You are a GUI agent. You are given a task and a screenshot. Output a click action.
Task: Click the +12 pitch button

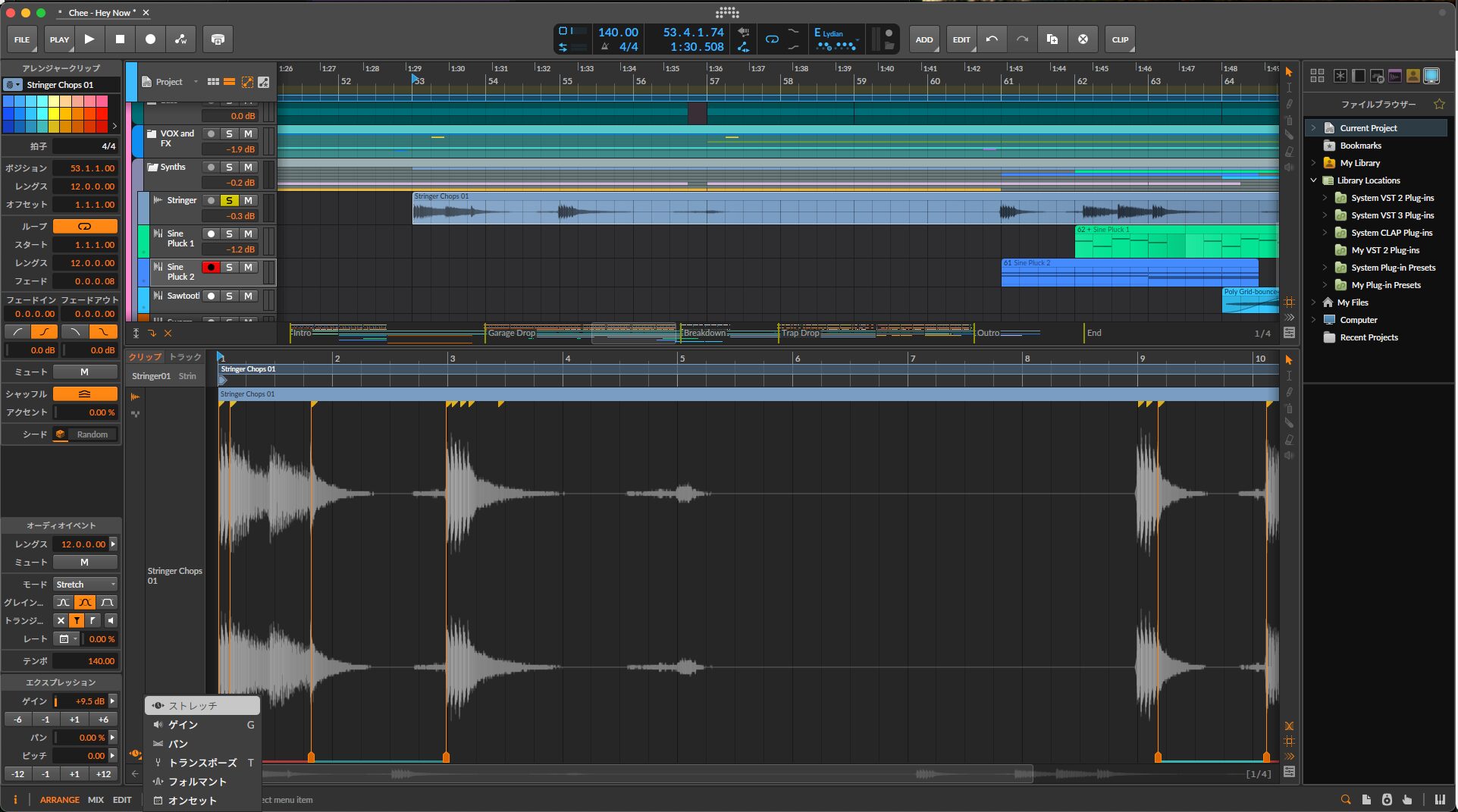pos(103,774)
